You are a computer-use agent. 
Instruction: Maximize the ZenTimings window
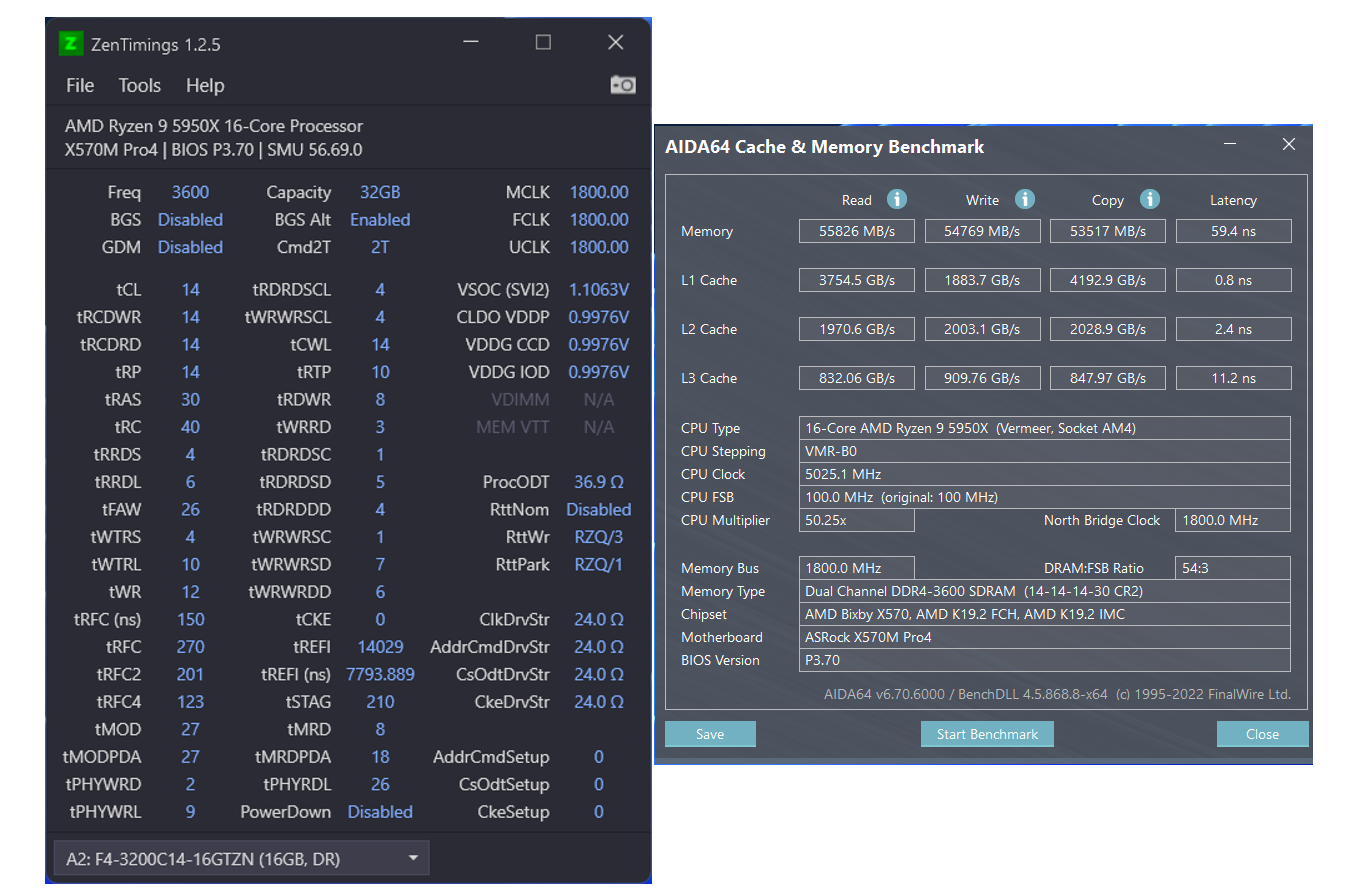click(543, 42)
